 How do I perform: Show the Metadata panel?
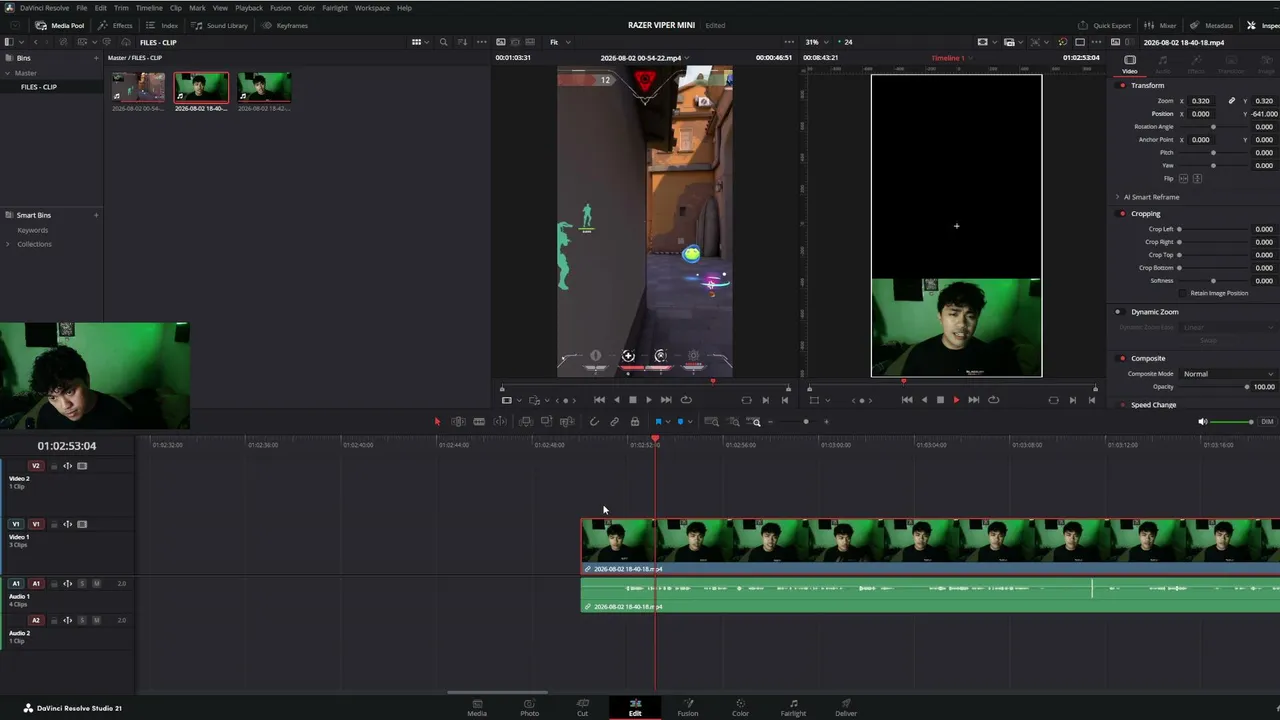[x=1212, y=25]
